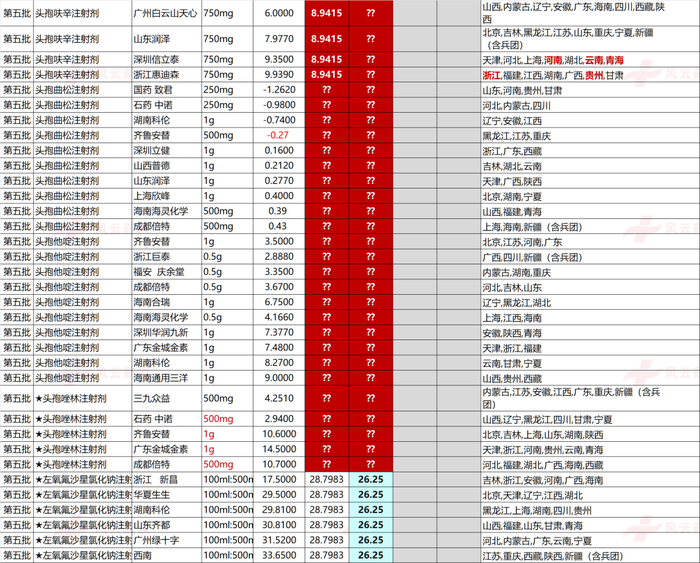This screenshot has height=563, width=700.
Task: Select the regions cell 安徽,陕西,青海
Action: [x=590, y=333]
